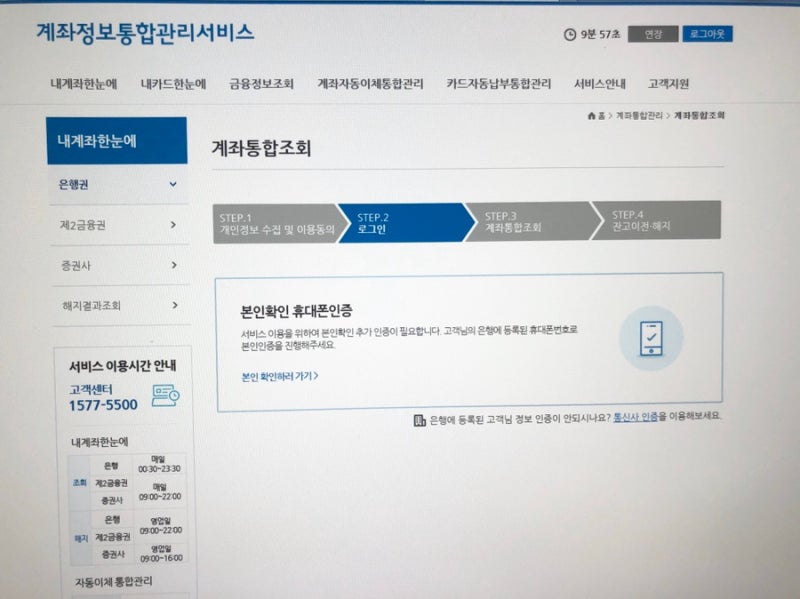The image size is (800, 599).
Task: Open the 서비스안내 menu
Action: pyautogui.click(x=599, y=84)
